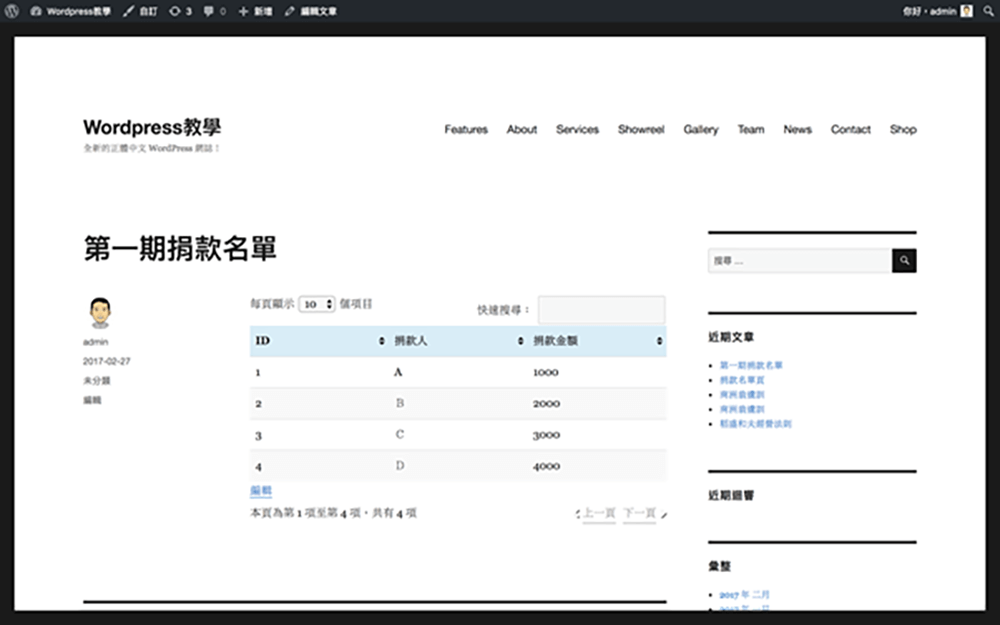Open the News navigation item
This screenshot has height=625, width=1000.
(797, 129)
